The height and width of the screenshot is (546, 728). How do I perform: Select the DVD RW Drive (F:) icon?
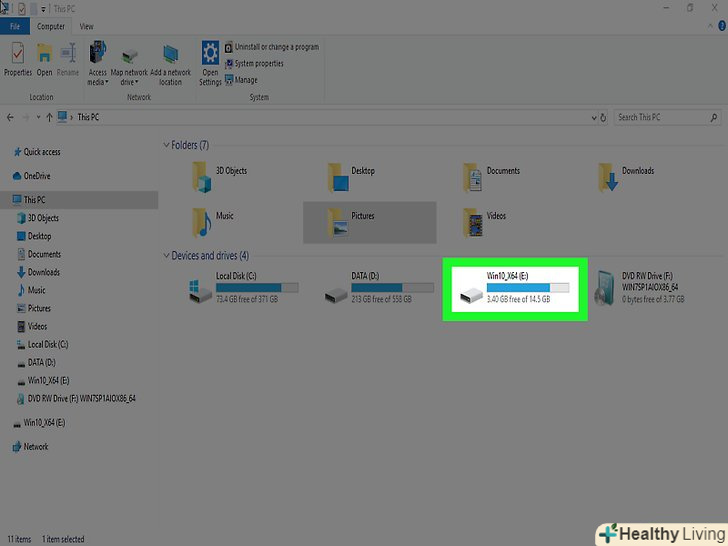pyautogui.click(x=605, y=288)
